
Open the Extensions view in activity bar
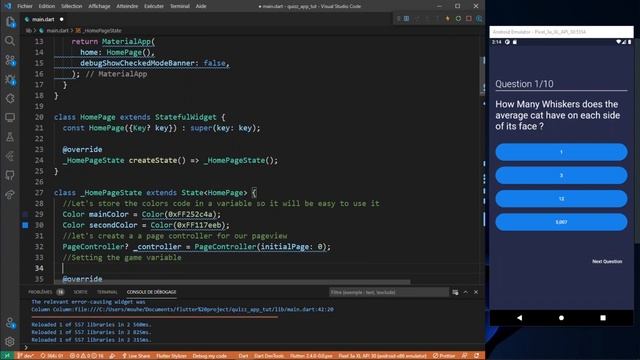10,98
